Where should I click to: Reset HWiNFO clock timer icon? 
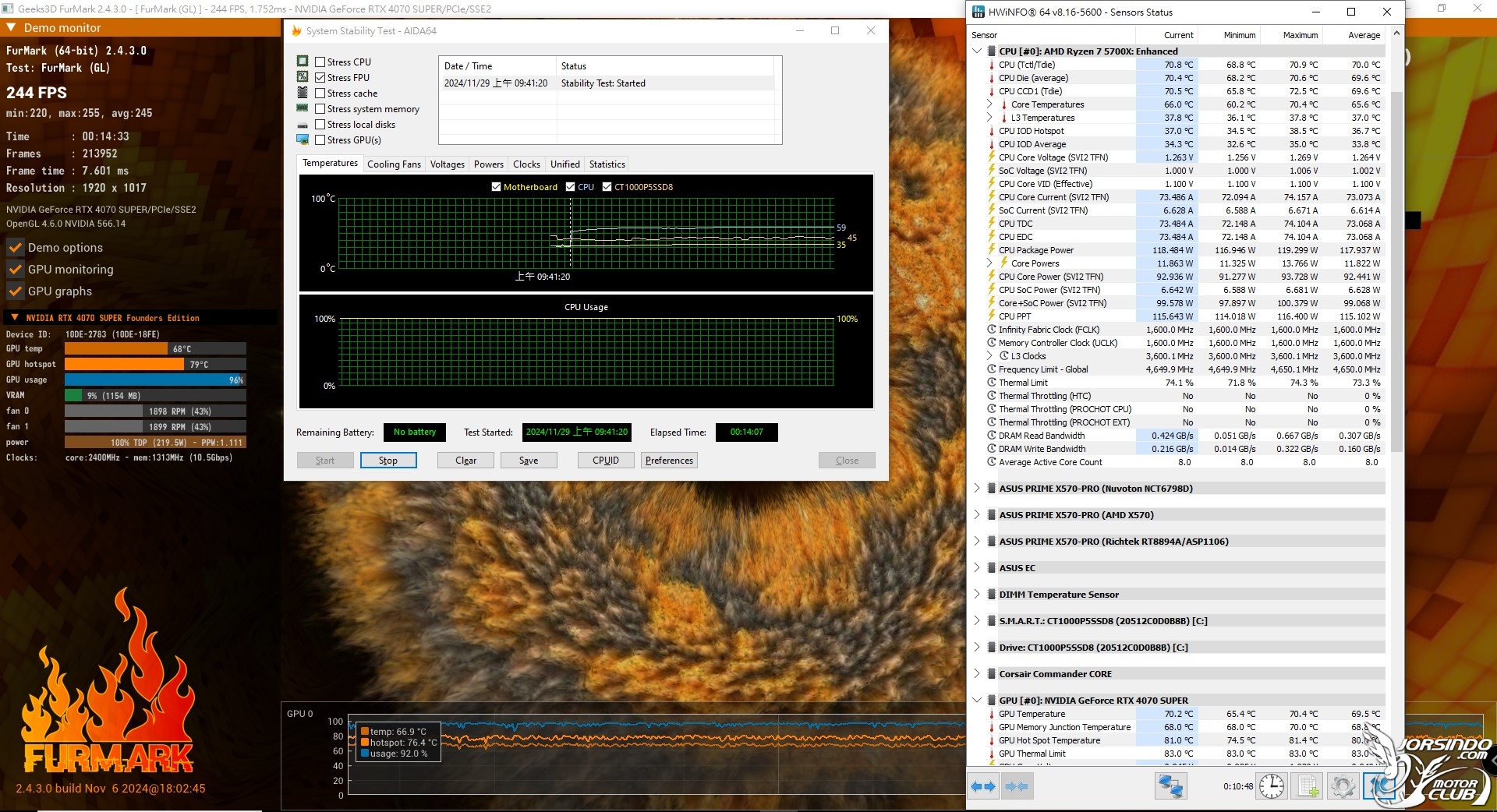pyautogui.click(x=1272, y=786)
